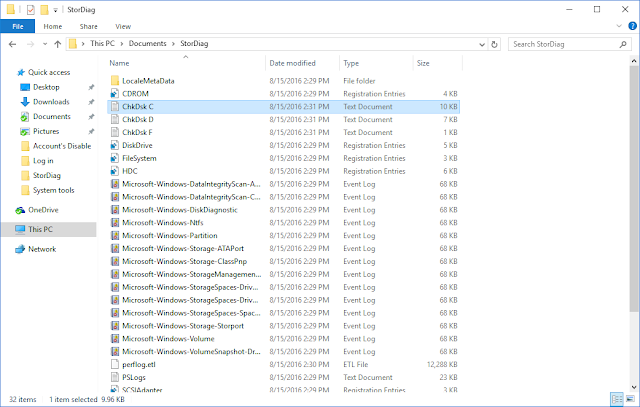Click the PSLogs text file icon
This screenshot has height=407, width=640.
115,377
